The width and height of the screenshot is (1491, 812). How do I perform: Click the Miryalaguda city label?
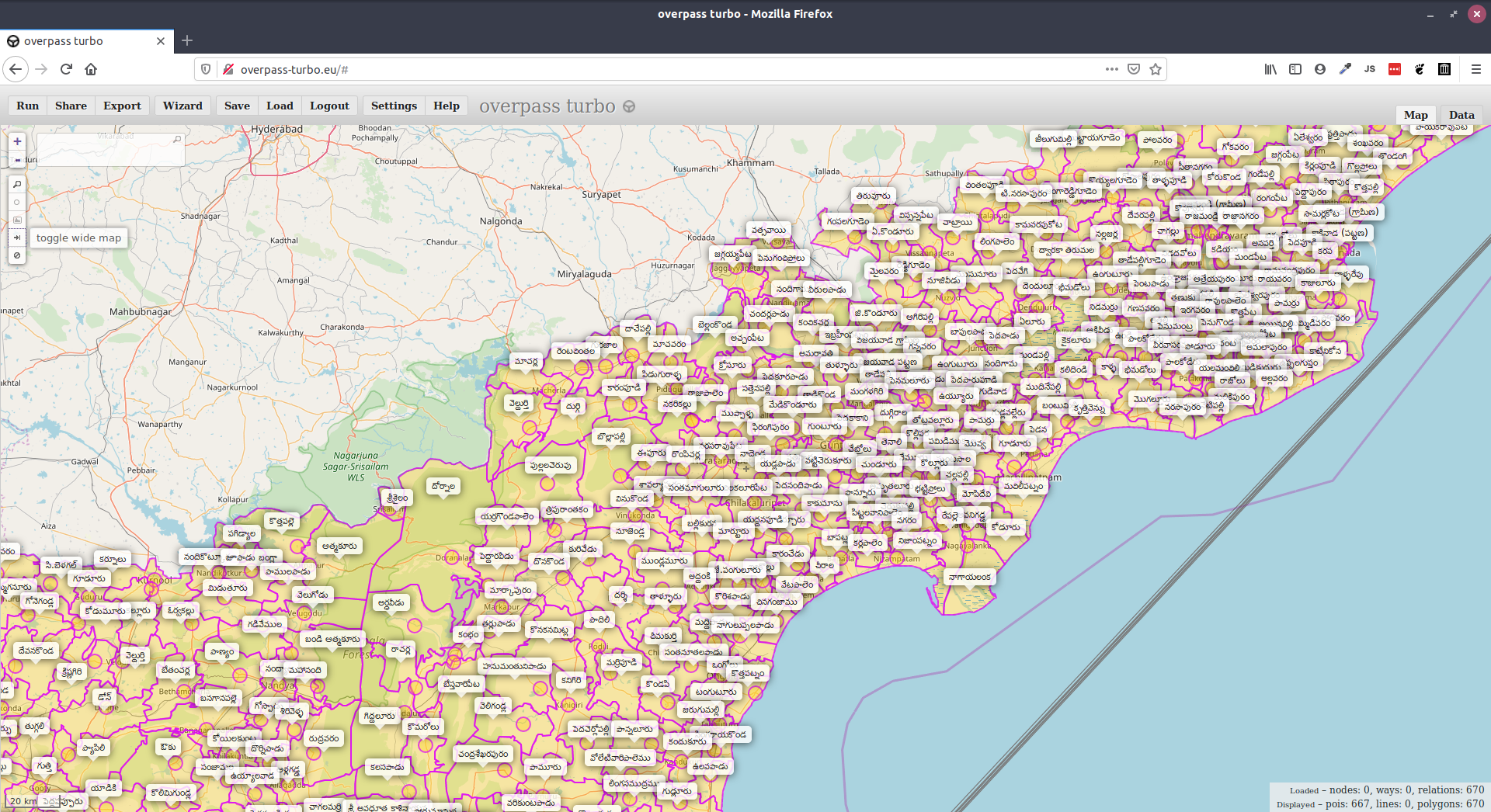point(585,274)
